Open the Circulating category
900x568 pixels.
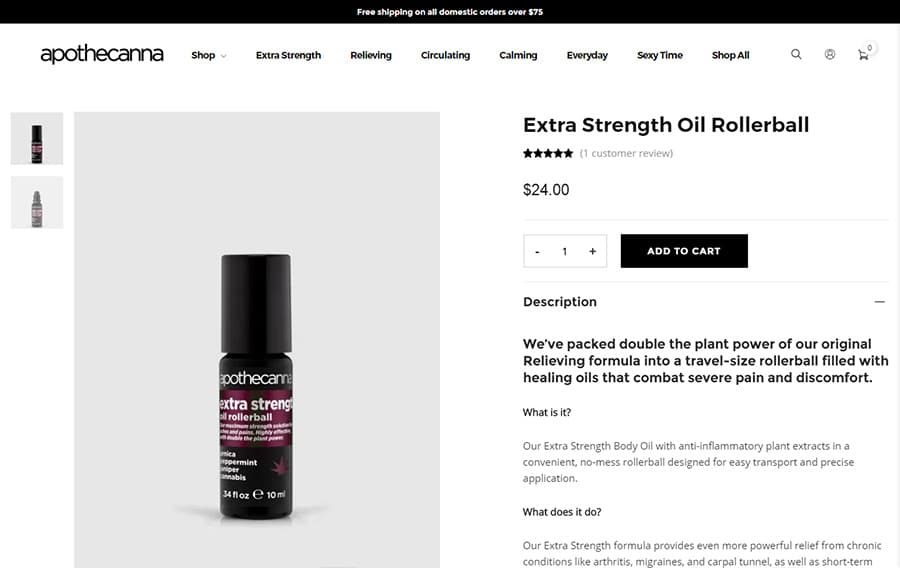pos(445,56)
